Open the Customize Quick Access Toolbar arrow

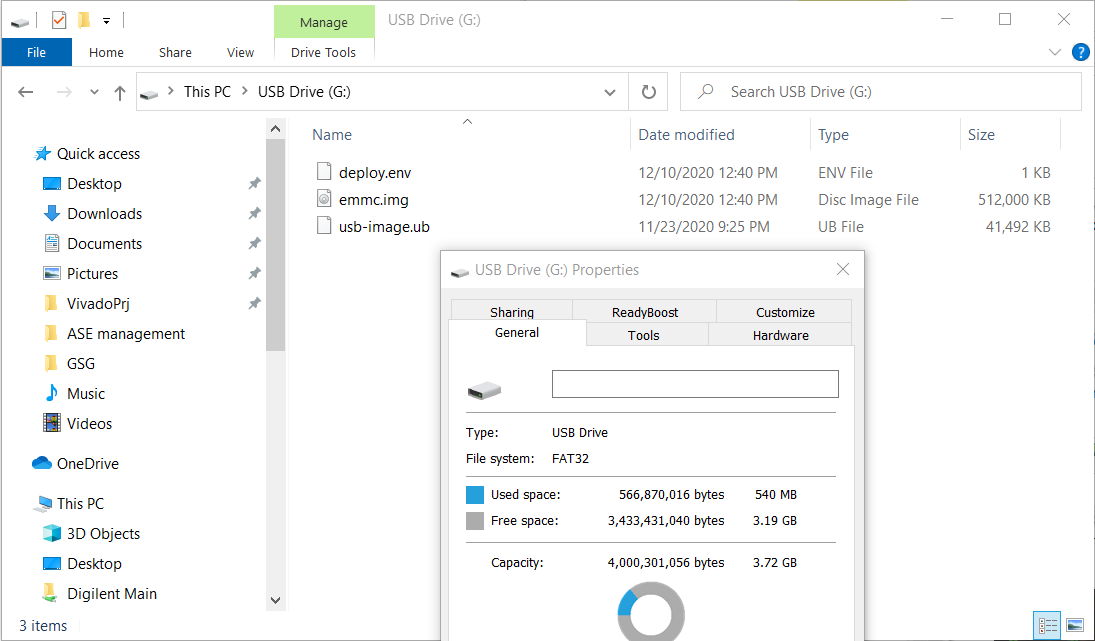[x=106, y=21]
